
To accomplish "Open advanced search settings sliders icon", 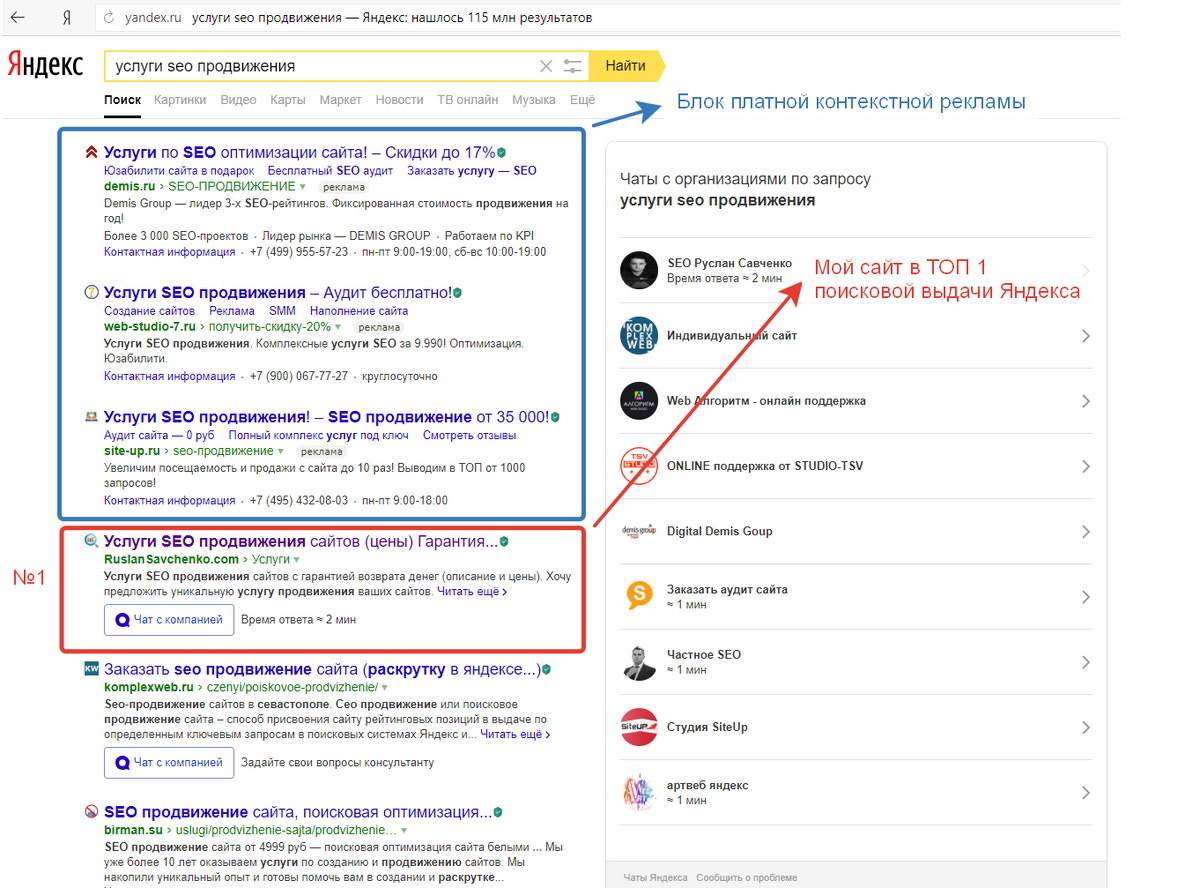I will [572, 66].
